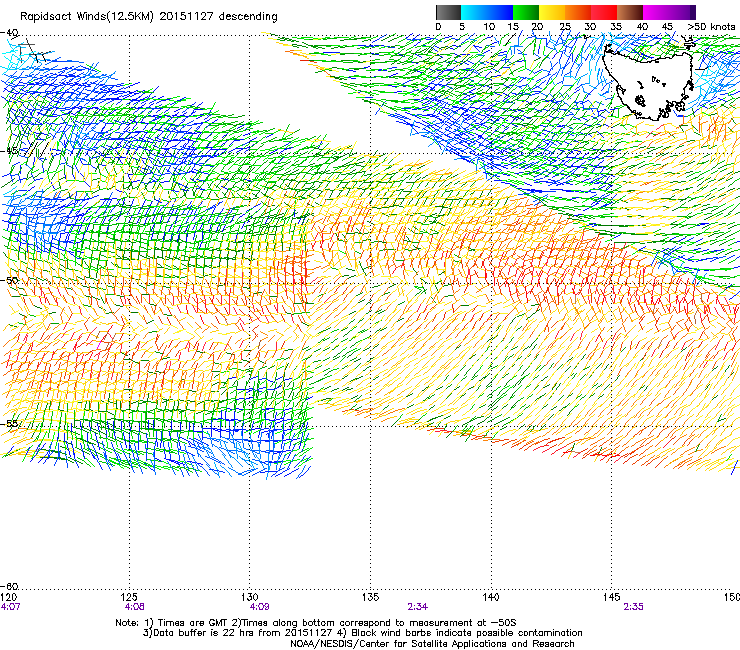Click the green 15-20 knots legend swatch

526,12
